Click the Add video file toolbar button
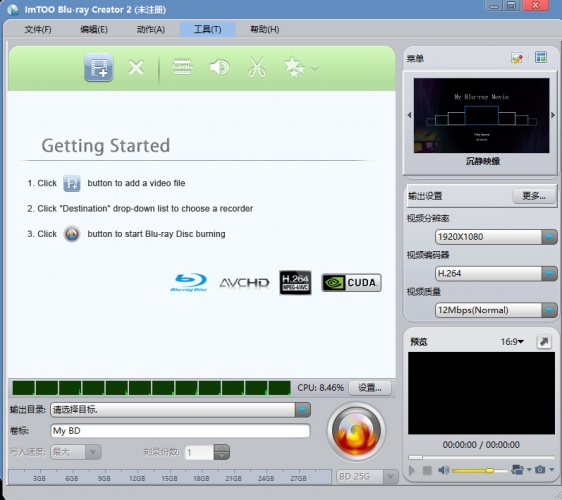The width and height of the screenshot is (562, 500). point(99,67)
